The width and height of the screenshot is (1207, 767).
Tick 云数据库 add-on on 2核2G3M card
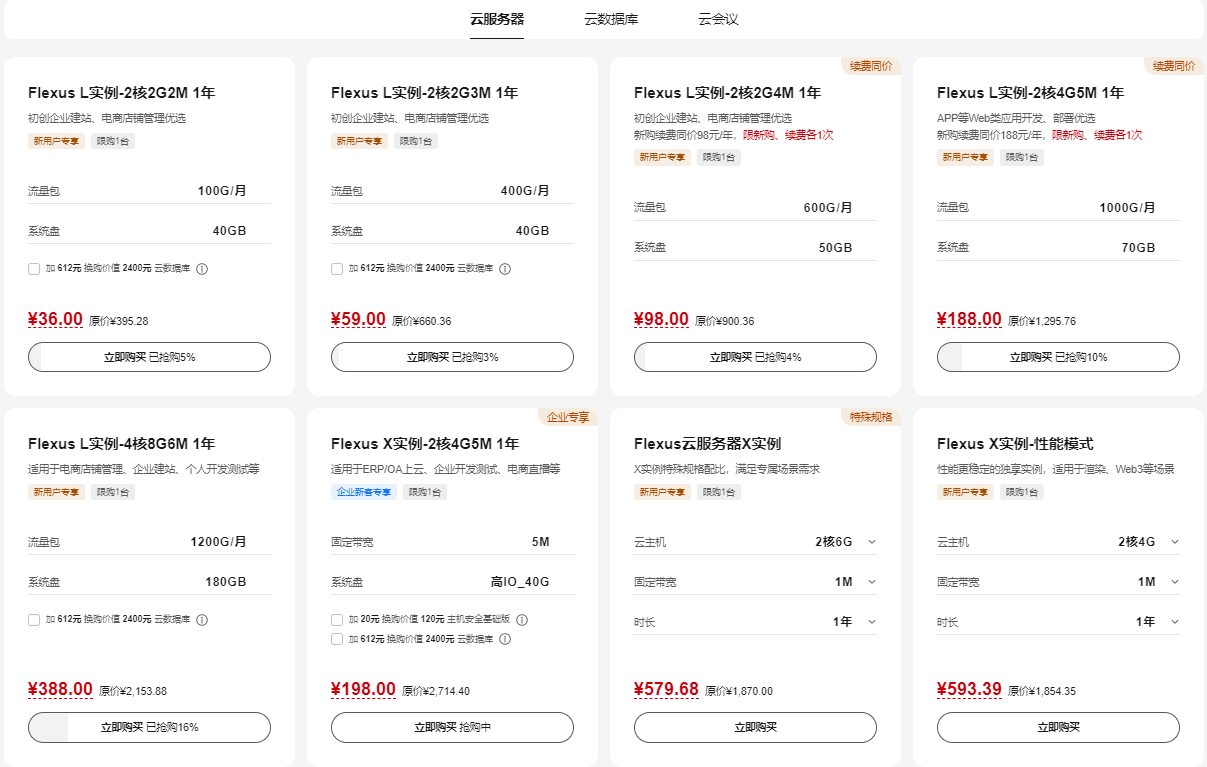[337, 269]
